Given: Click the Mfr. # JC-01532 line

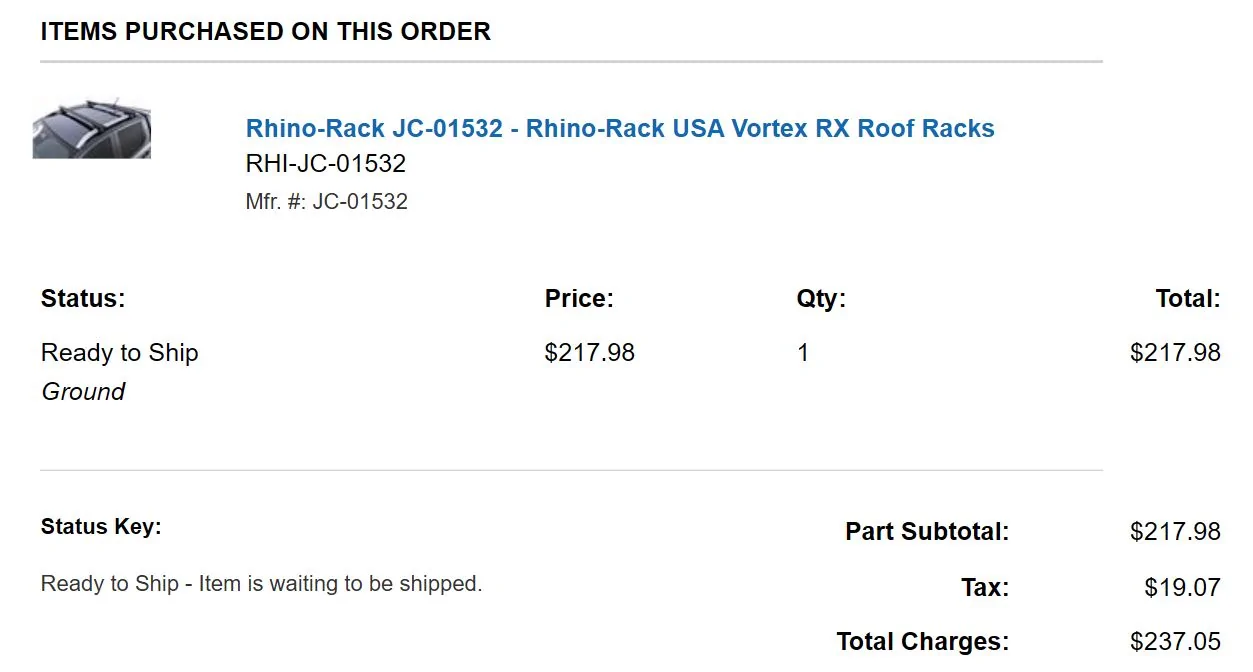Looking at the screenshot, I should [327, 201].
